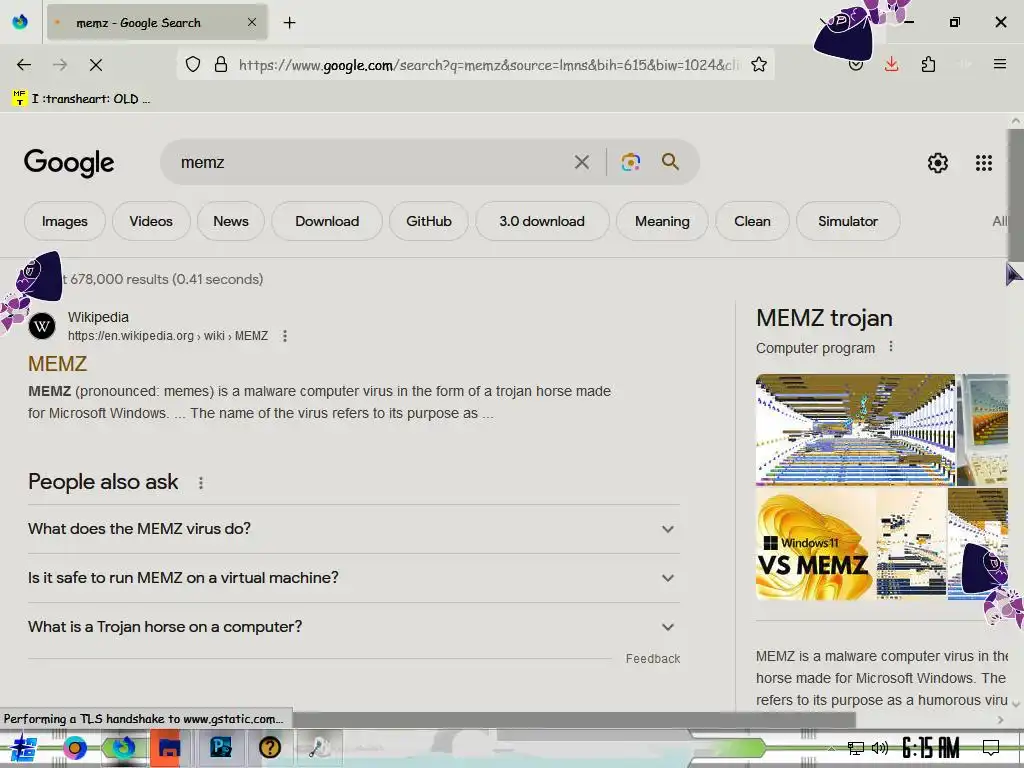
Task: Expand What does the MEMZ virus do
Action: tap(353, 529)
